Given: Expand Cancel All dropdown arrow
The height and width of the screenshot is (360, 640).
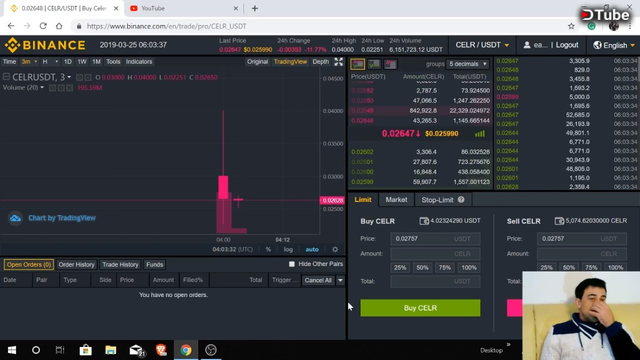Looking at the screenshot, I should tap(340, 280).
